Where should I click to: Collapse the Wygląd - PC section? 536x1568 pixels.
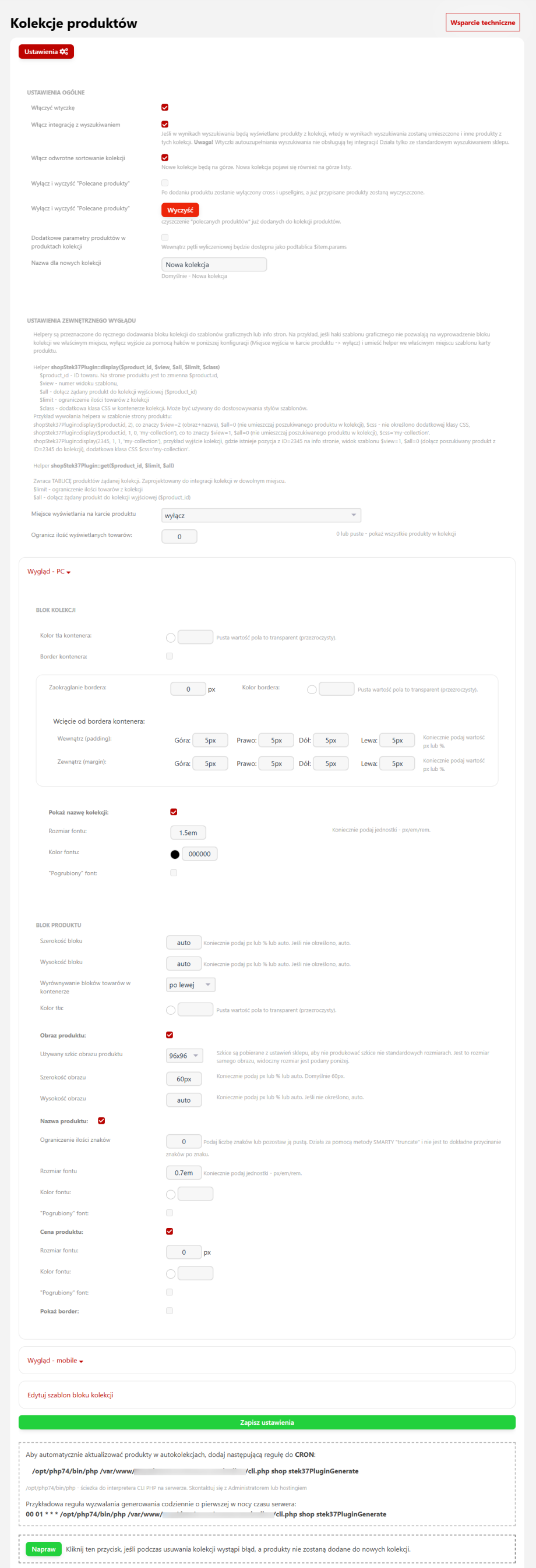coord(49,572)
